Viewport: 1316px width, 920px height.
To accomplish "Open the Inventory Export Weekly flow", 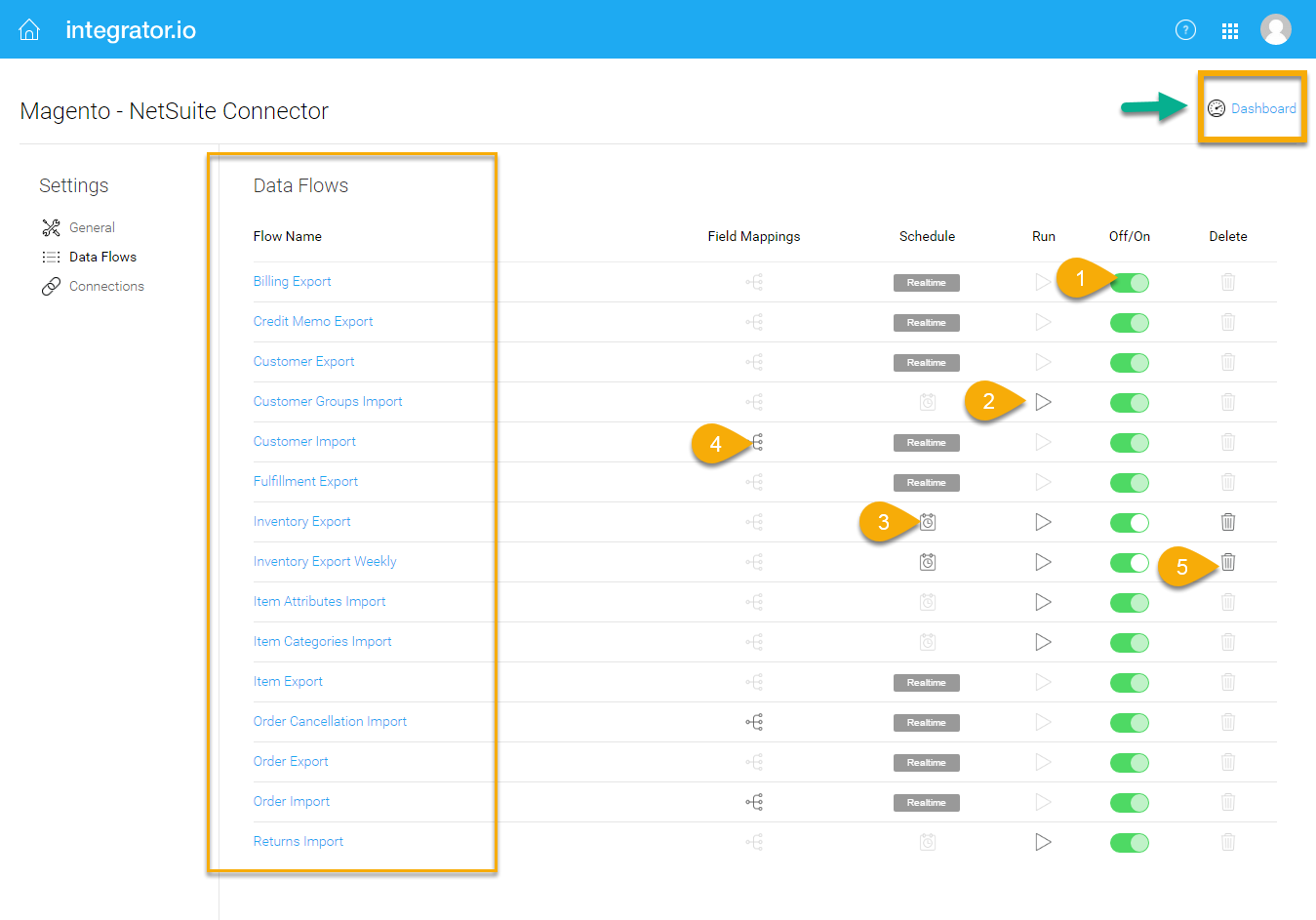I will pyautogui.click(x=325, y=561).
